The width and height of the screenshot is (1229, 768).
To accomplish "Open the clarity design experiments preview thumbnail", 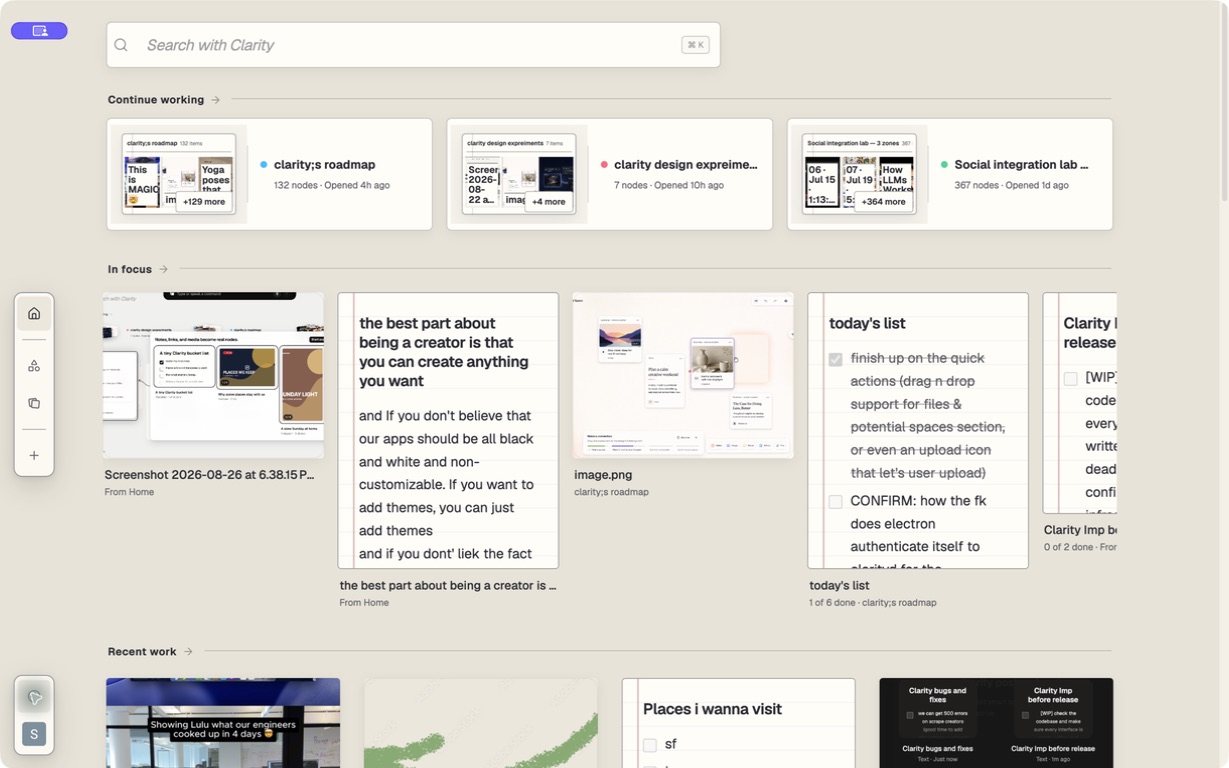I will click(x=519, y=174).
